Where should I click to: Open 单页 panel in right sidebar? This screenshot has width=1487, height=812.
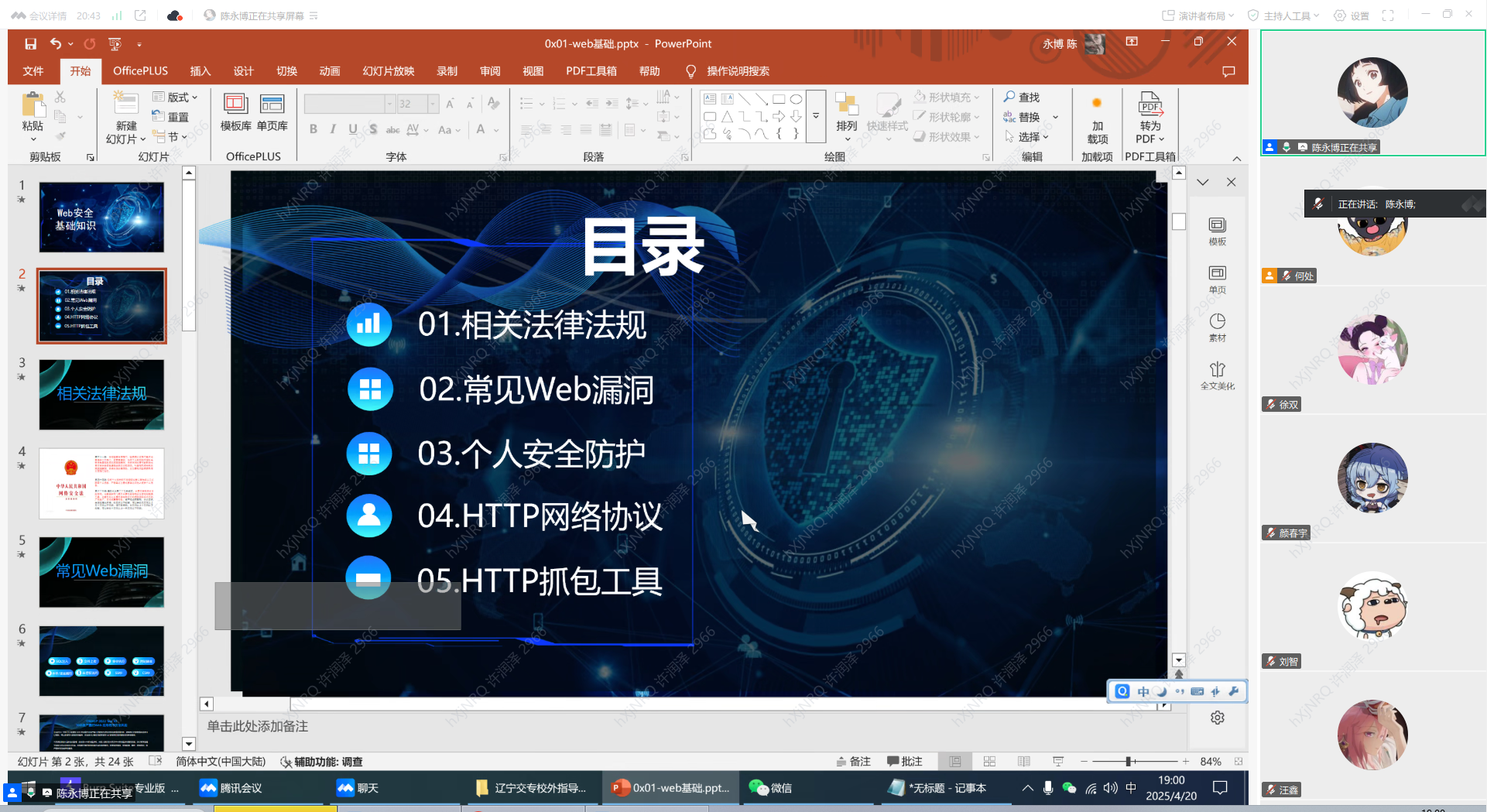(x=1217, y=279)
